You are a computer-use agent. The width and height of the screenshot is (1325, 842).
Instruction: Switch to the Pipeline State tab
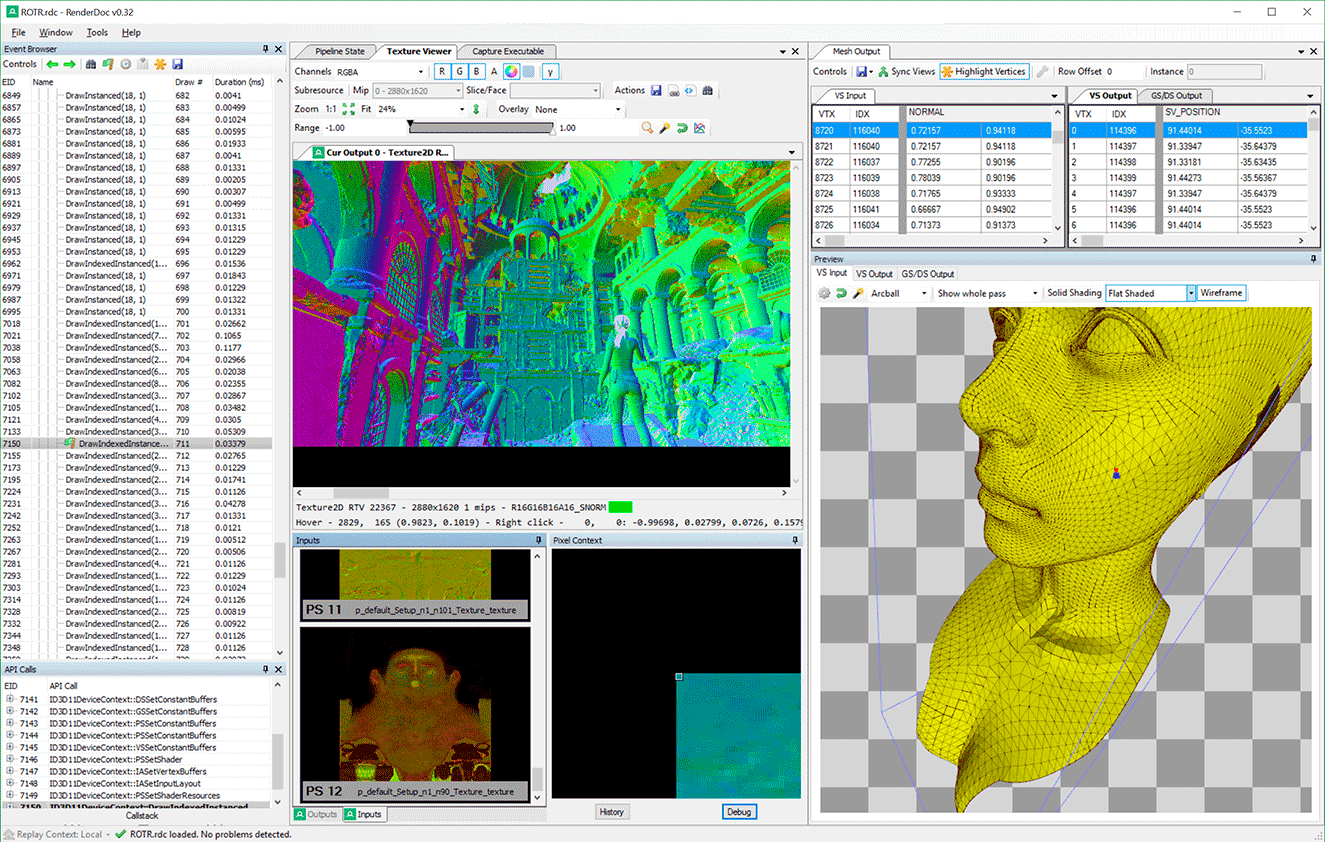click(339, 51)
